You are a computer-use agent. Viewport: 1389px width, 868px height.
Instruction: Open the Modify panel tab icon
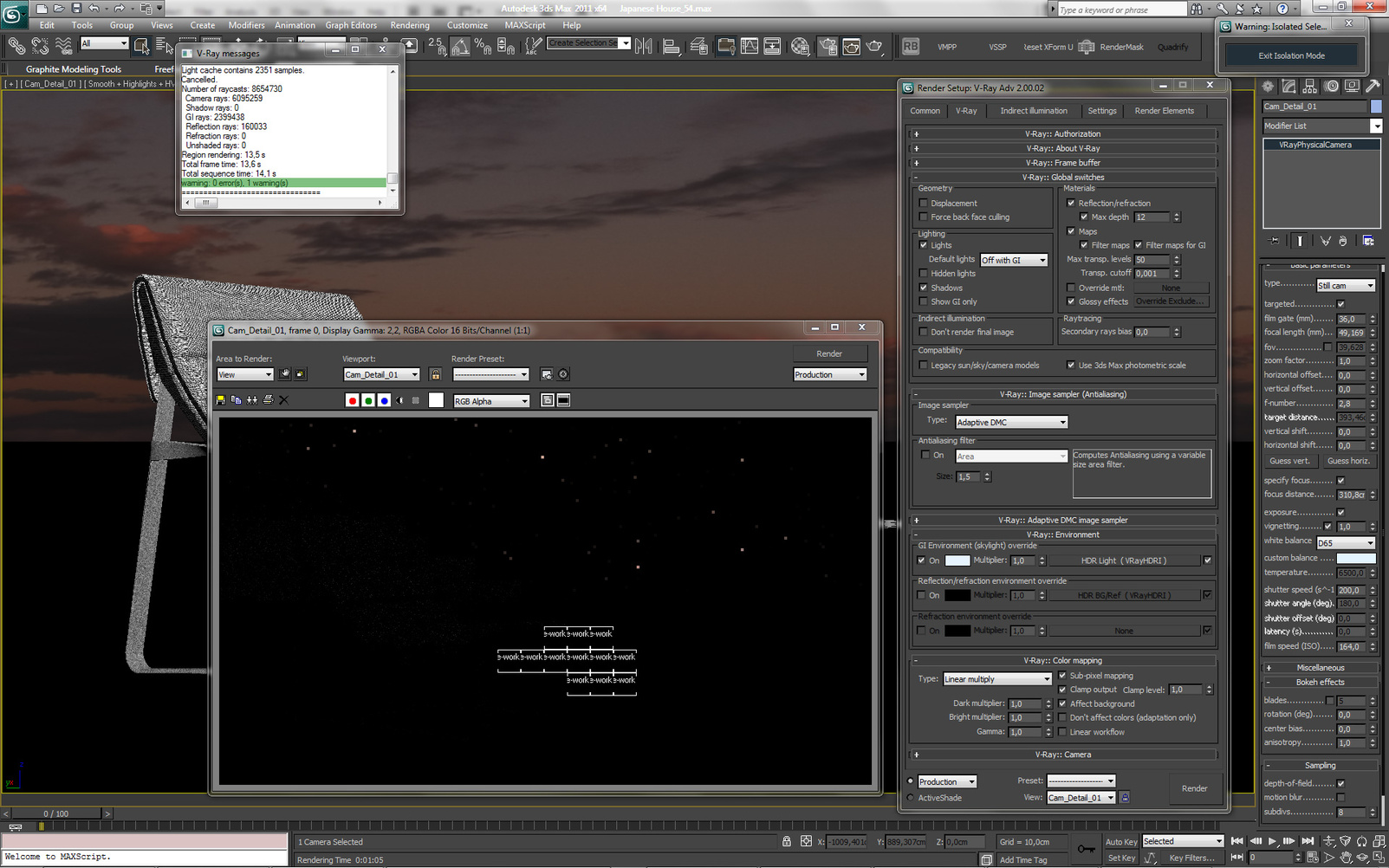[x=1288, y=87]
